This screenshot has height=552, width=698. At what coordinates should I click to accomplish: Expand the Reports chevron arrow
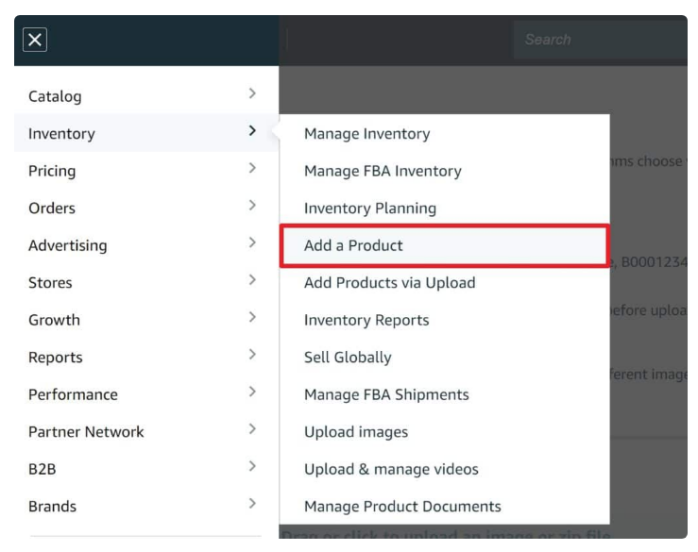tap(252, 355)
